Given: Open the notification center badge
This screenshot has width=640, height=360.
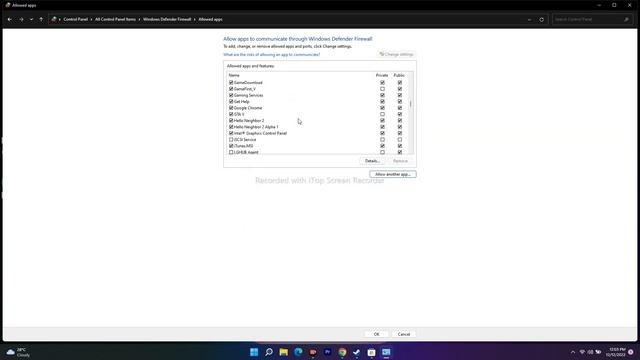Looking at the screenshot, I should pos(631,352).
